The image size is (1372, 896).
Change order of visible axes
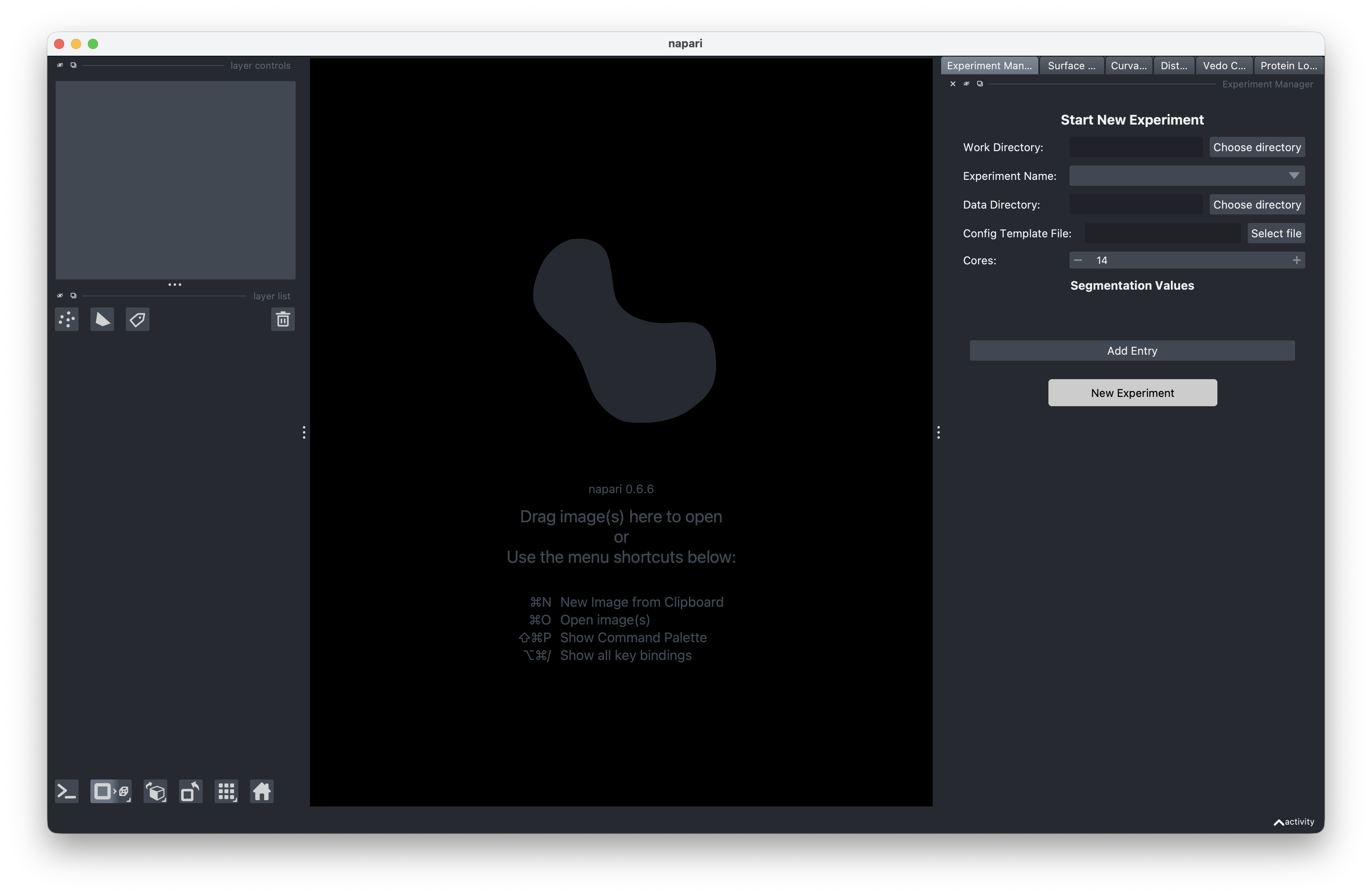click(155, 791)
